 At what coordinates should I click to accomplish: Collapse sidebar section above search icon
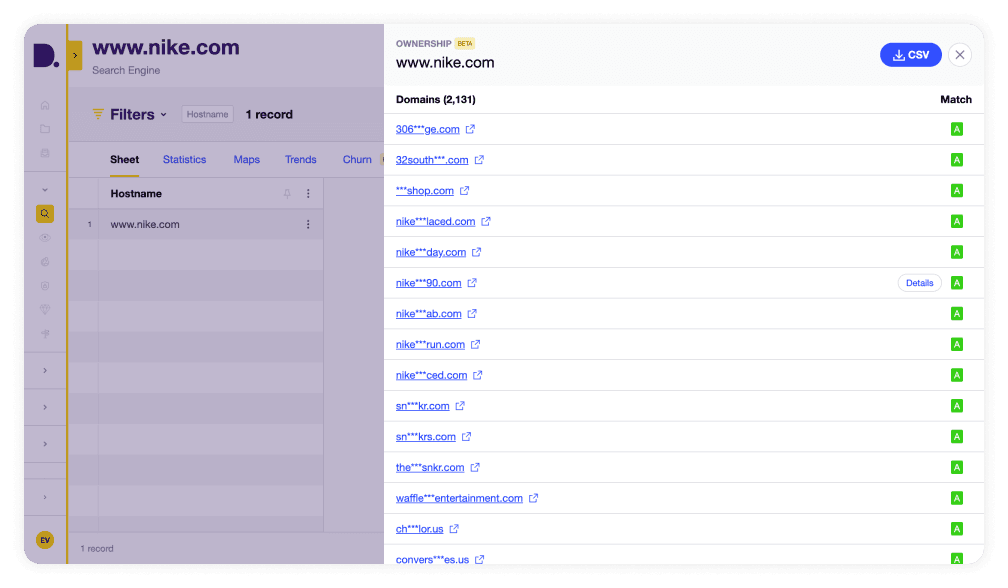[x=45, y=190]
